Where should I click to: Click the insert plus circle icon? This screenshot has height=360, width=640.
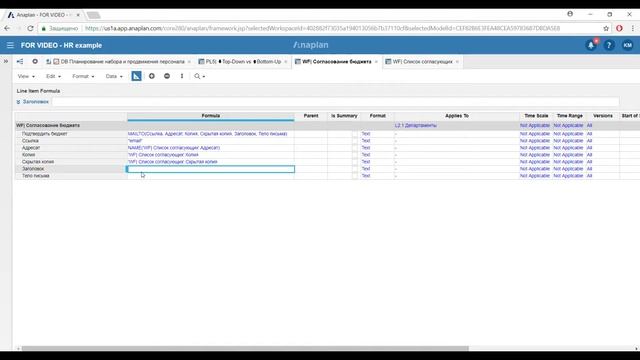pos(152,76)
